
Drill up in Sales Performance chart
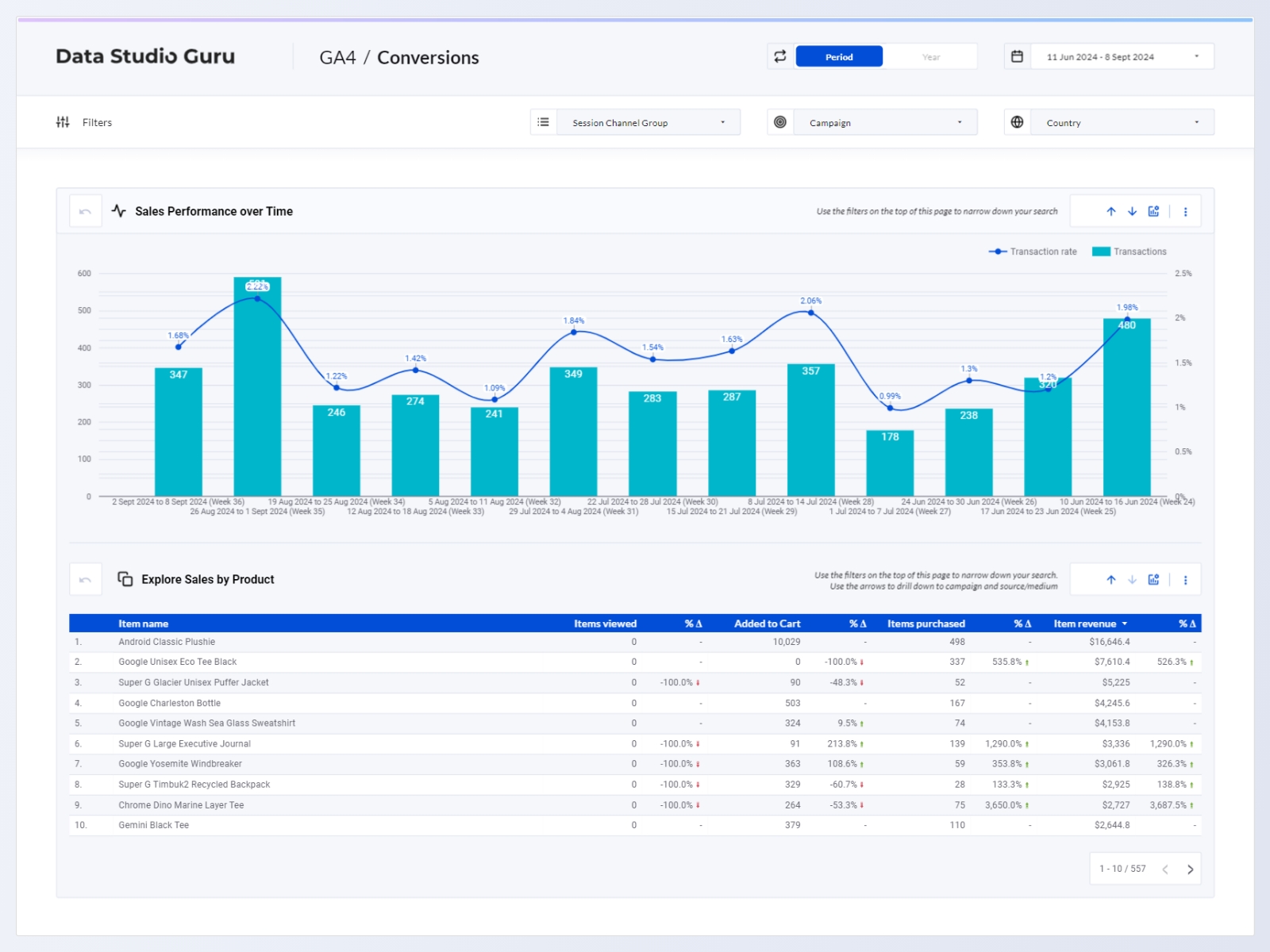pyautogui.click(x=1111, y=212)
